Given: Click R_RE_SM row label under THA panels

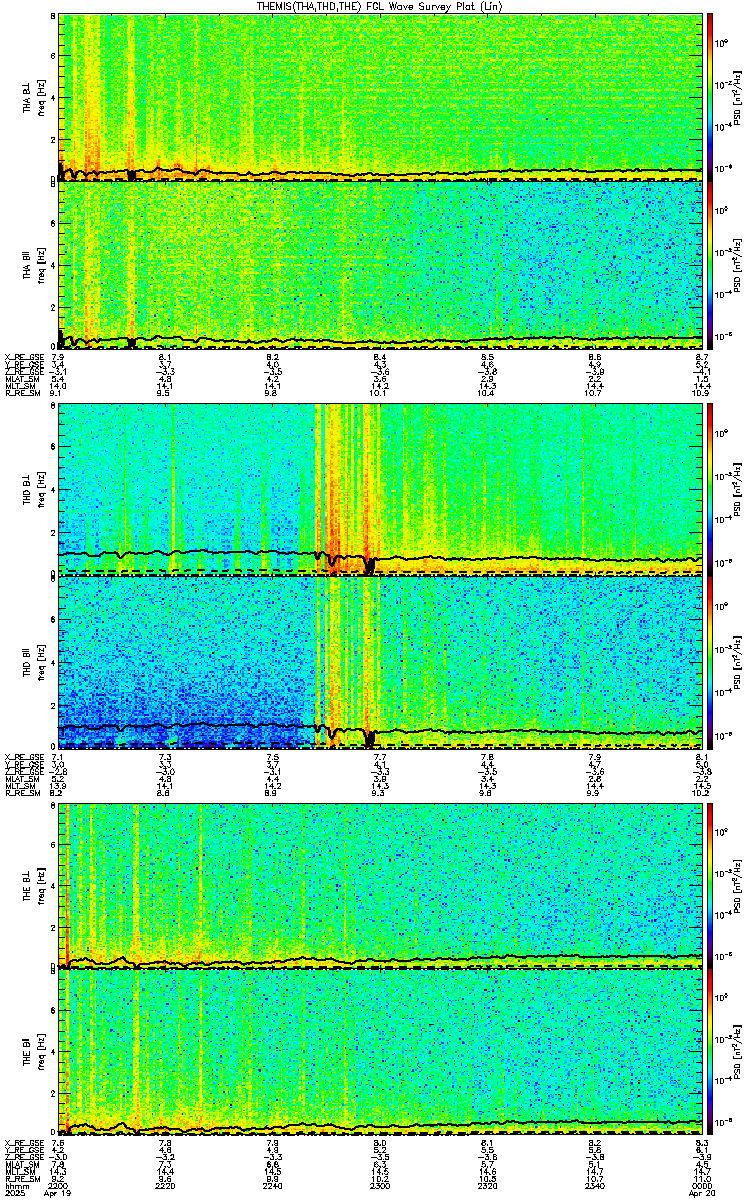Looking at the screenshot, I should (x=24, y=394).
